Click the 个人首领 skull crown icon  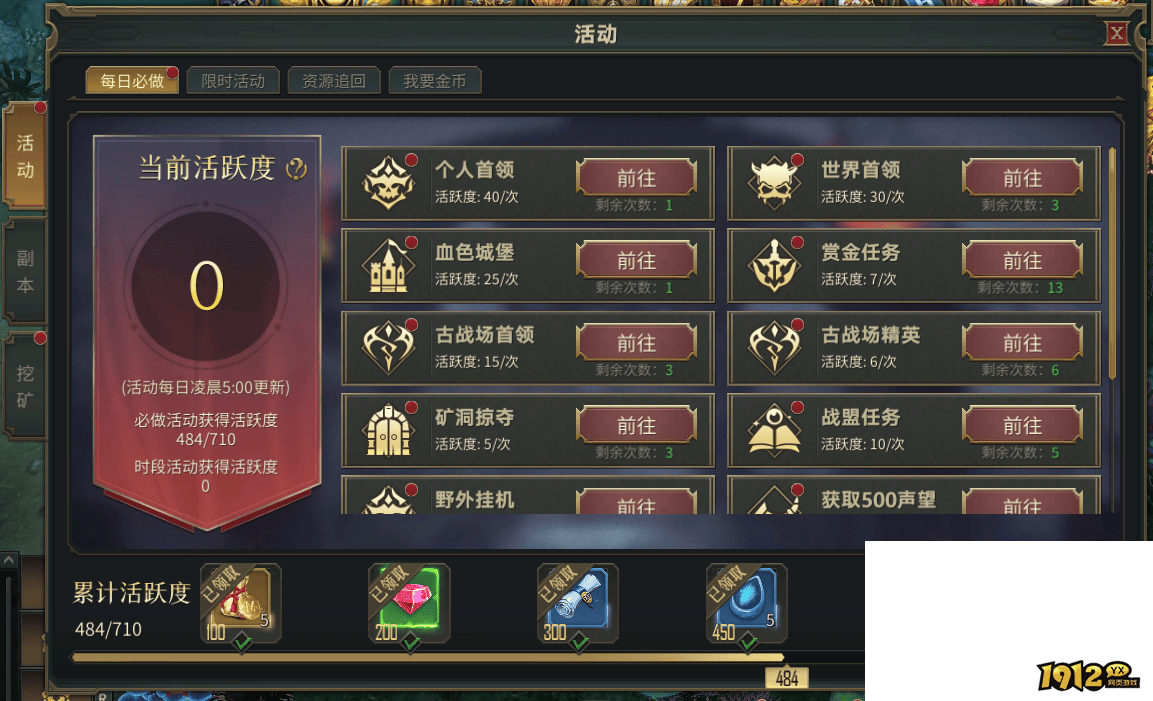[x=389, y=182]
